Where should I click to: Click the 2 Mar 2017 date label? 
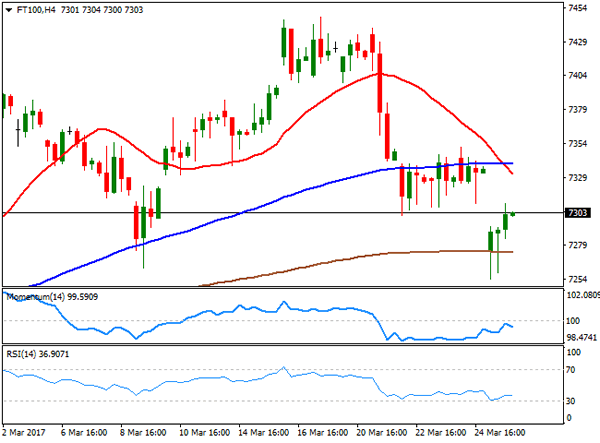24,433
